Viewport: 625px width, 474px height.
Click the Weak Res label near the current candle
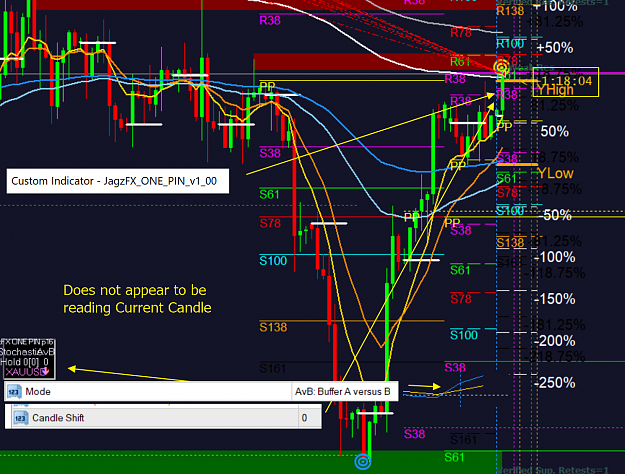click(x=530, y=67)
